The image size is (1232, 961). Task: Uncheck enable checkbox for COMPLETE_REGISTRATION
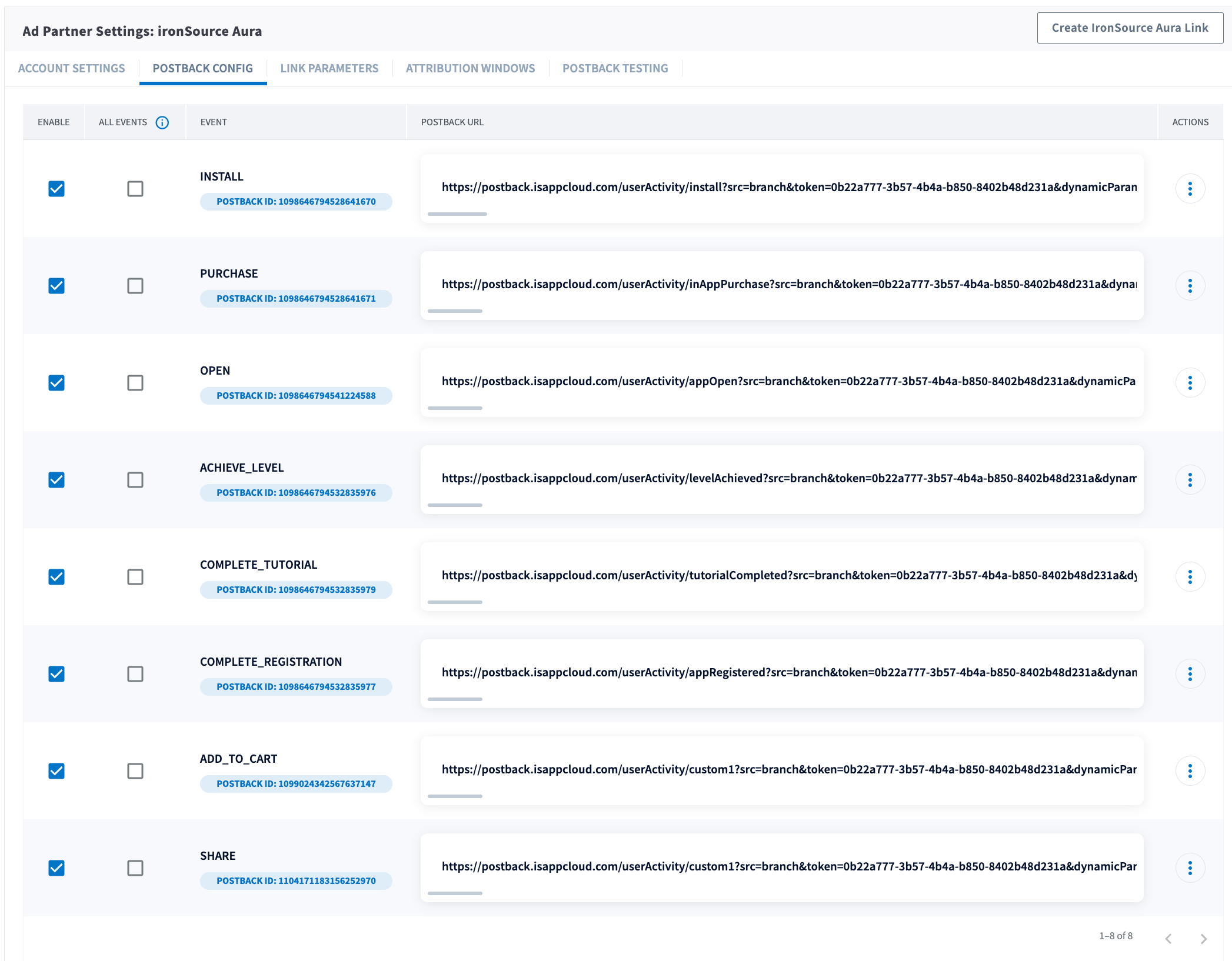click(56, 674)
